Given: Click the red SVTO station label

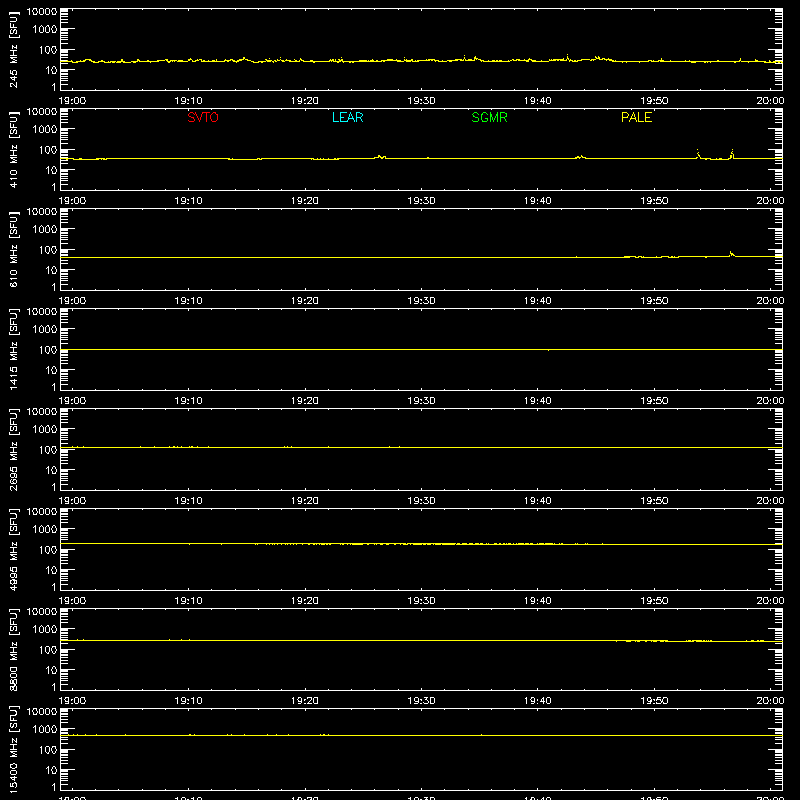Looking at the screenshot, I should point(203,117).
